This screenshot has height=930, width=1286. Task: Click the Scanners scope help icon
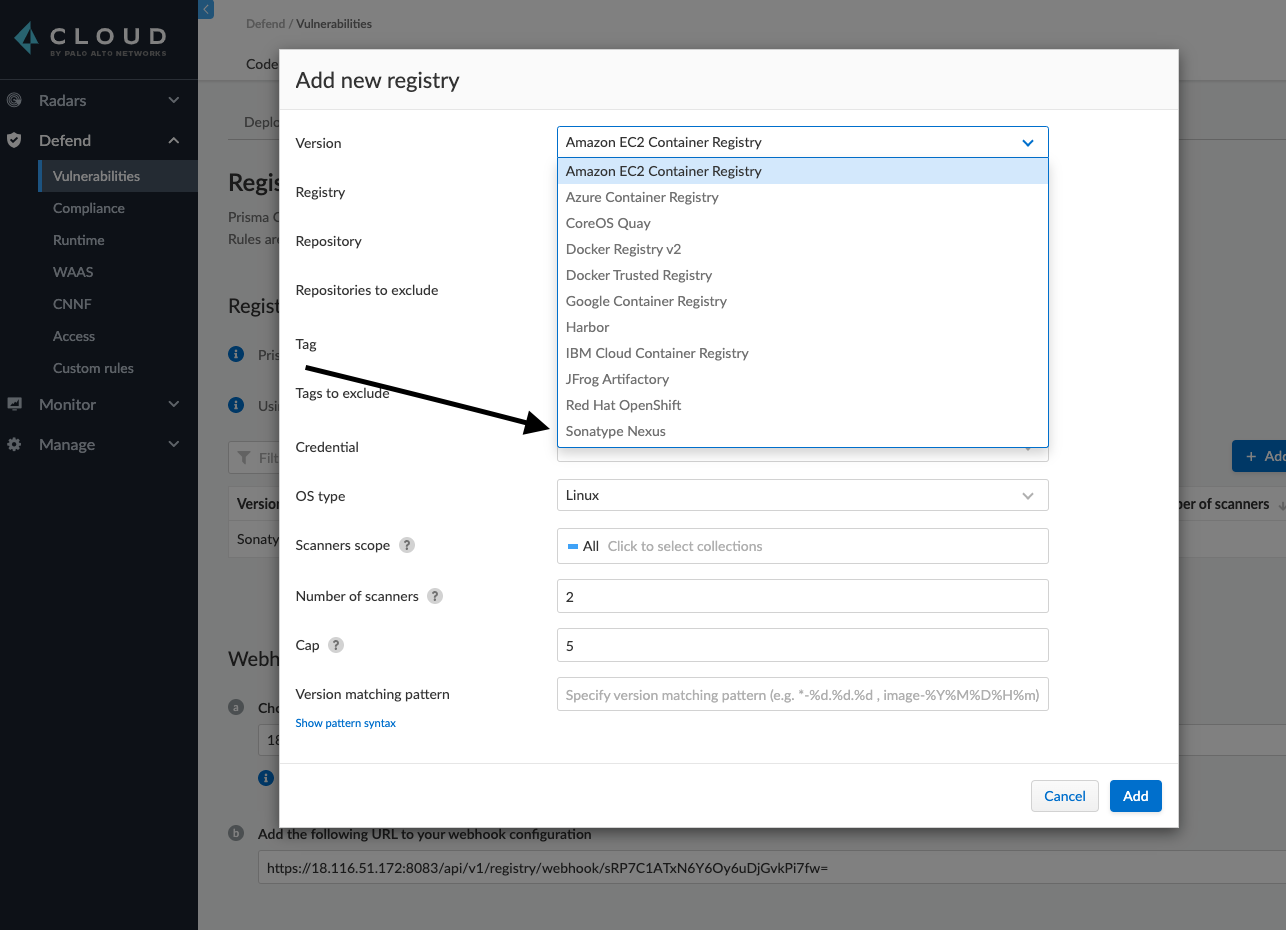[x=407, y=546]
